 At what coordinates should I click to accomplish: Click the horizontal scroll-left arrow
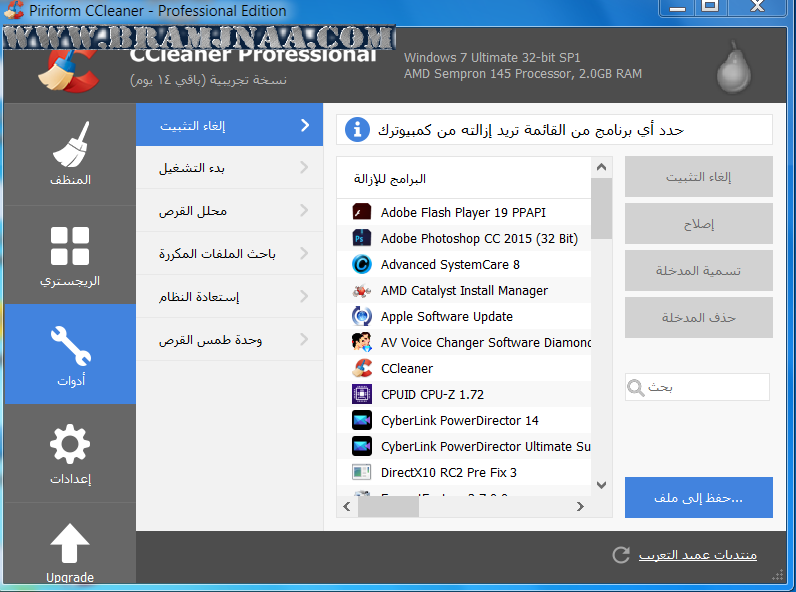tap(347, 506)
